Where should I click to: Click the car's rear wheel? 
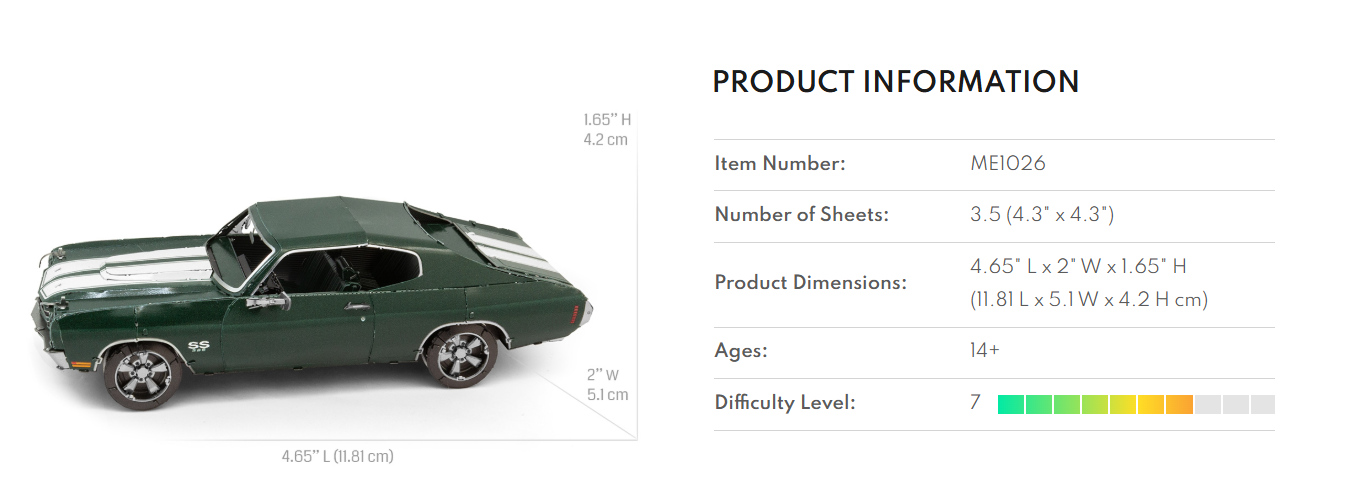click(x=462, y=356)
